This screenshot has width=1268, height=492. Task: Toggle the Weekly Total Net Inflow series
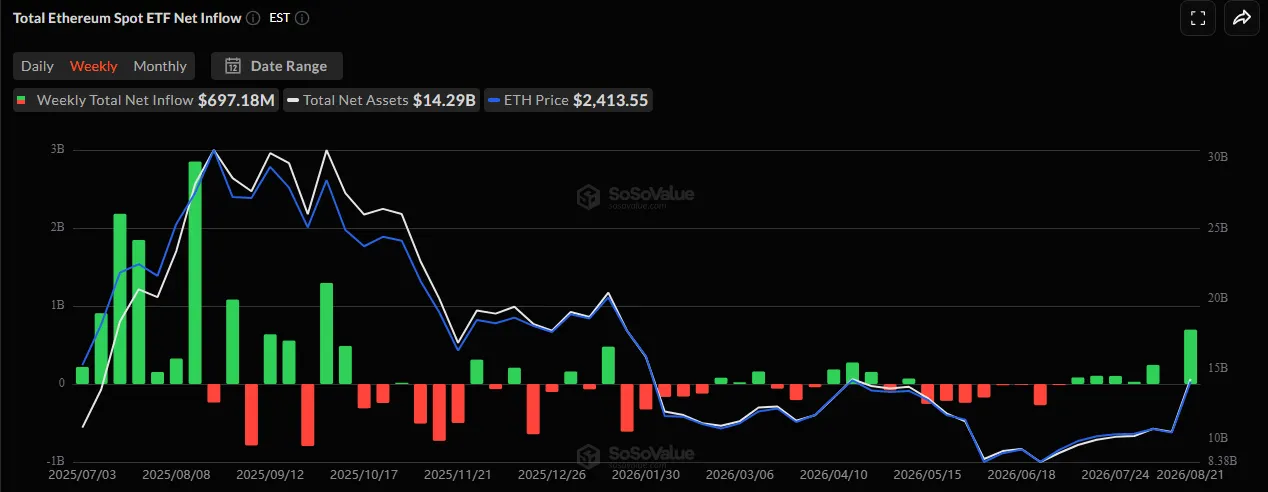[146, 100]
